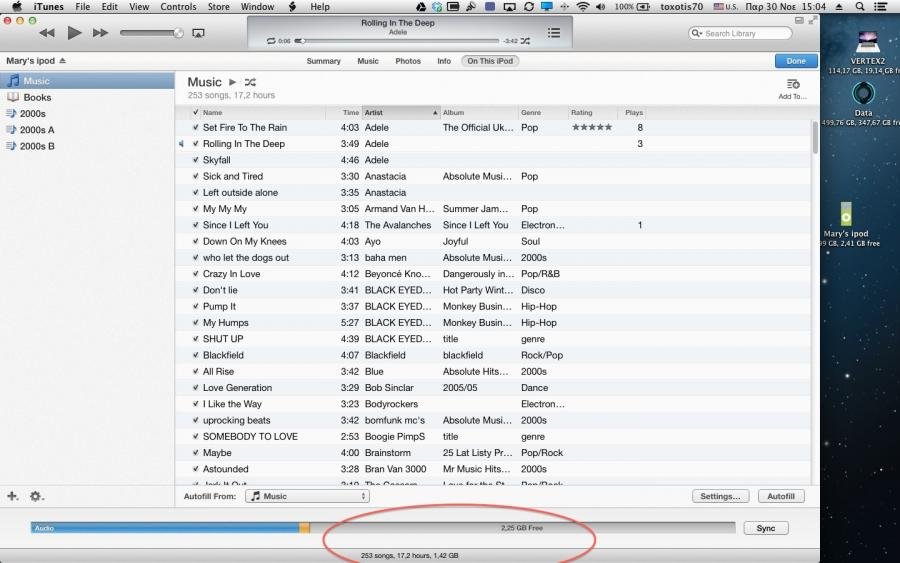Click the five-star rating of Set Fire To The Rain
This screenshot has height=563, width=900.
click(x=592, y=127)
